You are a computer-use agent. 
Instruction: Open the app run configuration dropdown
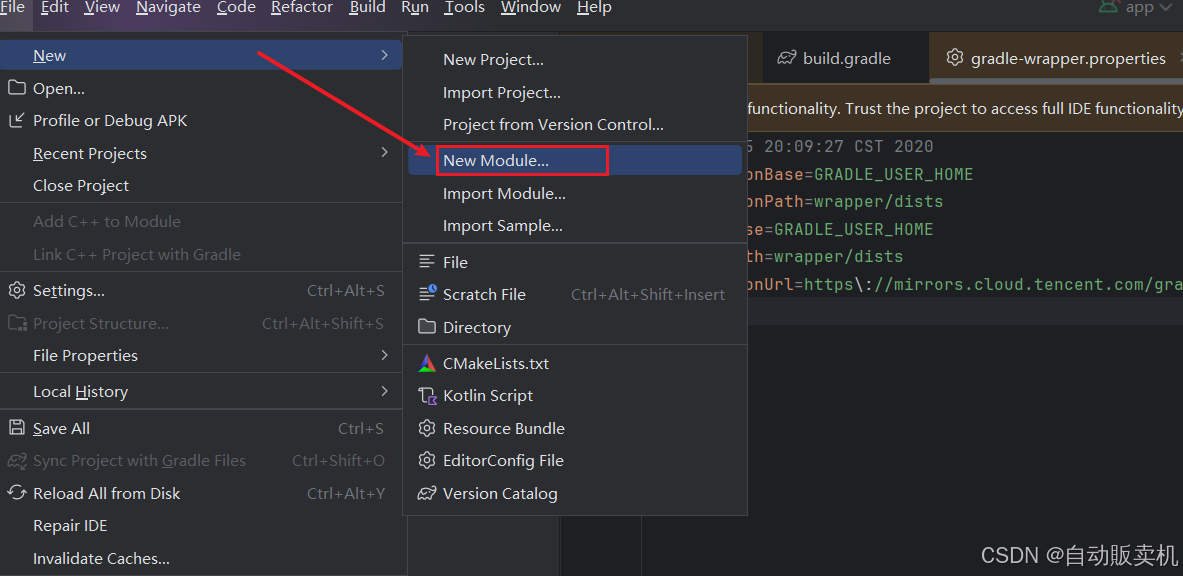tap(1151, 8)
